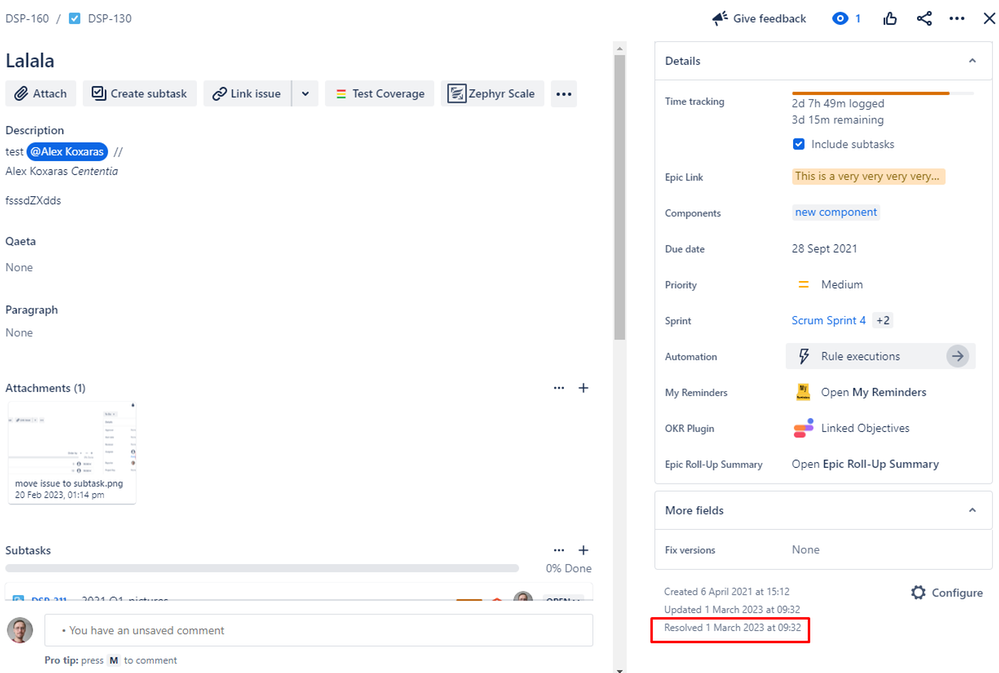The height and width of the screenshot is (673, 999).
Task: Click the Paragraph None field
Action: 19,333
